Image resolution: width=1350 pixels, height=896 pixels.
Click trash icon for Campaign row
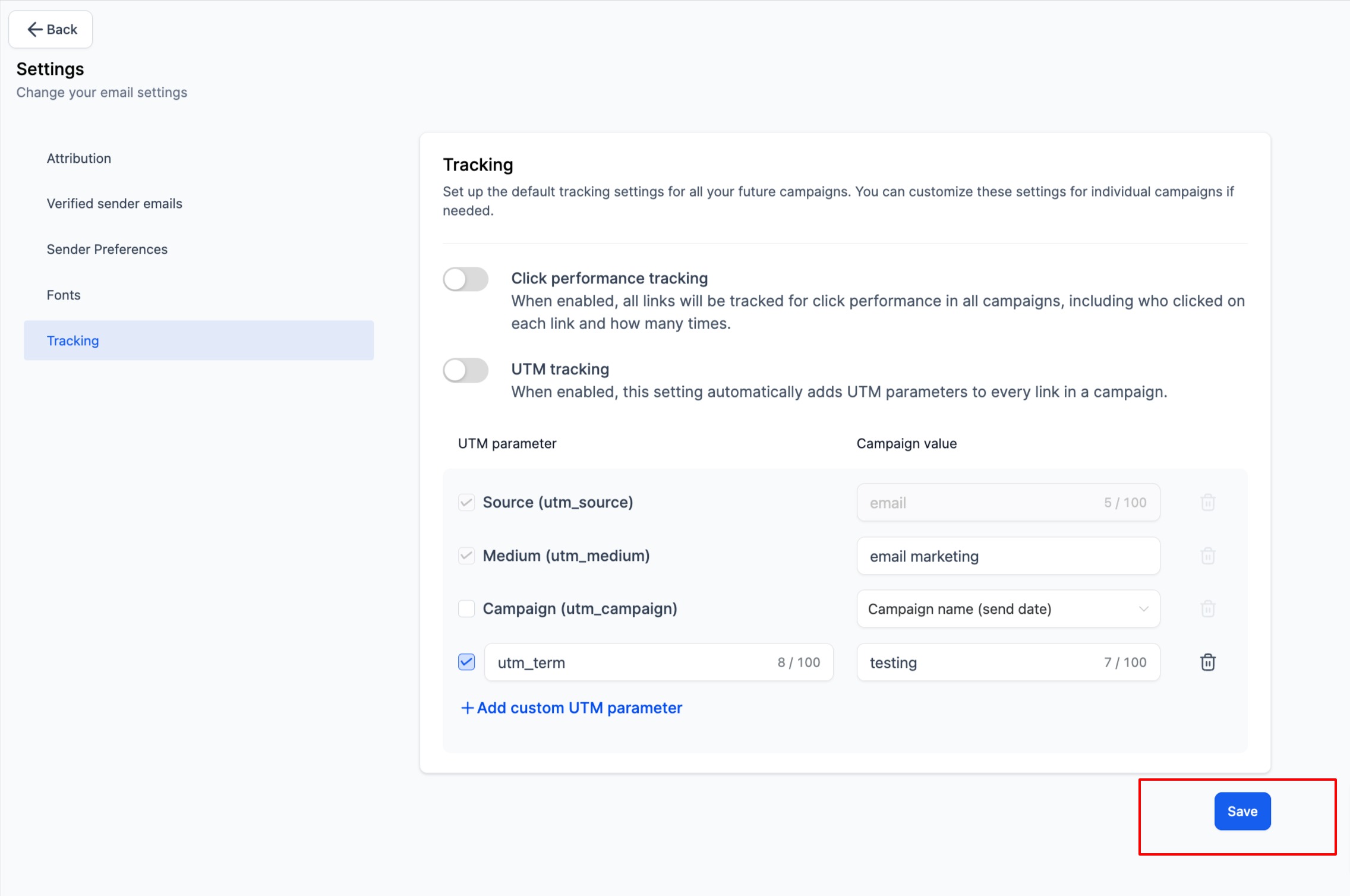[x=1207, y=608]
